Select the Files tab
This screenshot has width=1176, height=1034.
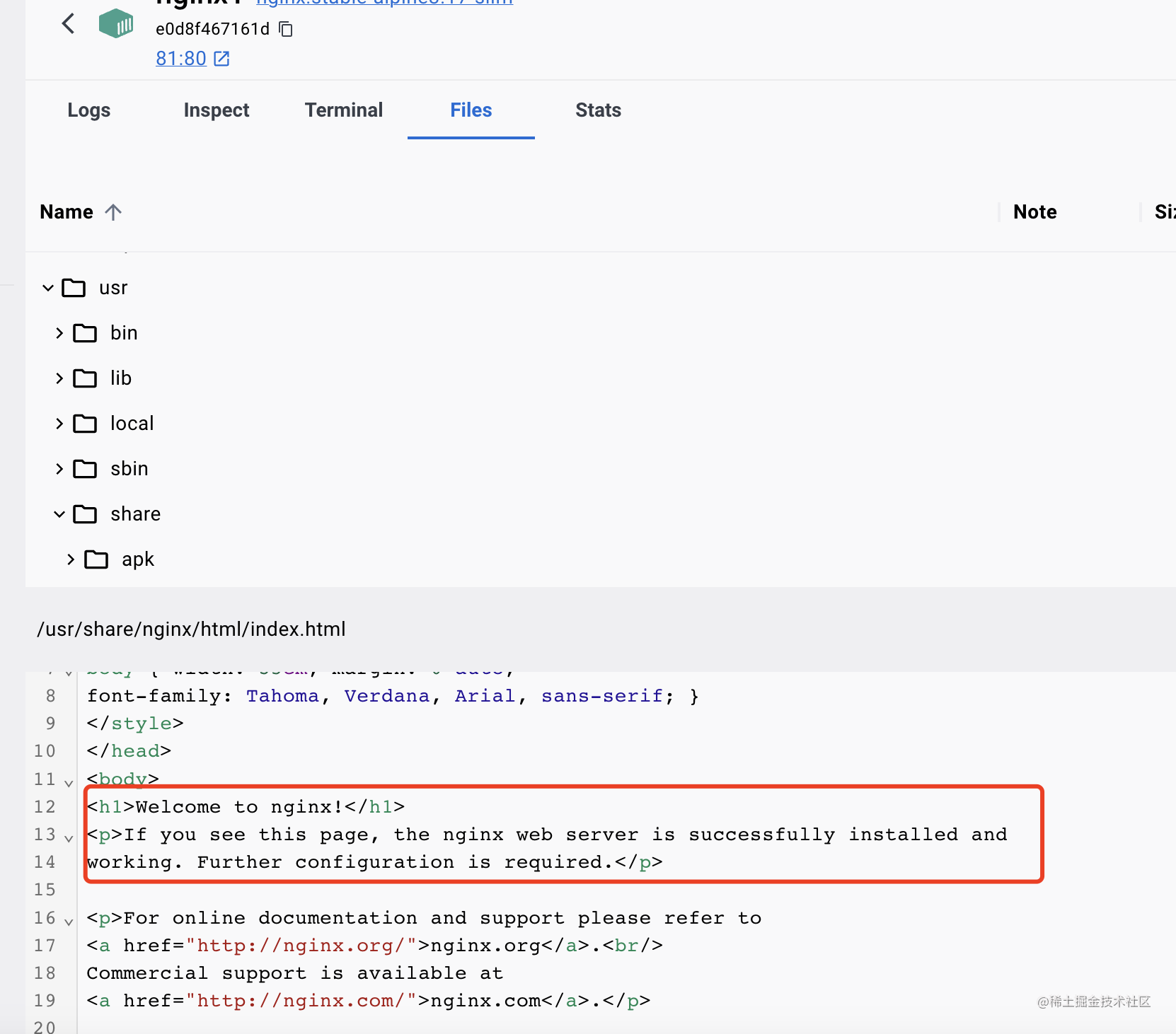point(471,110)
